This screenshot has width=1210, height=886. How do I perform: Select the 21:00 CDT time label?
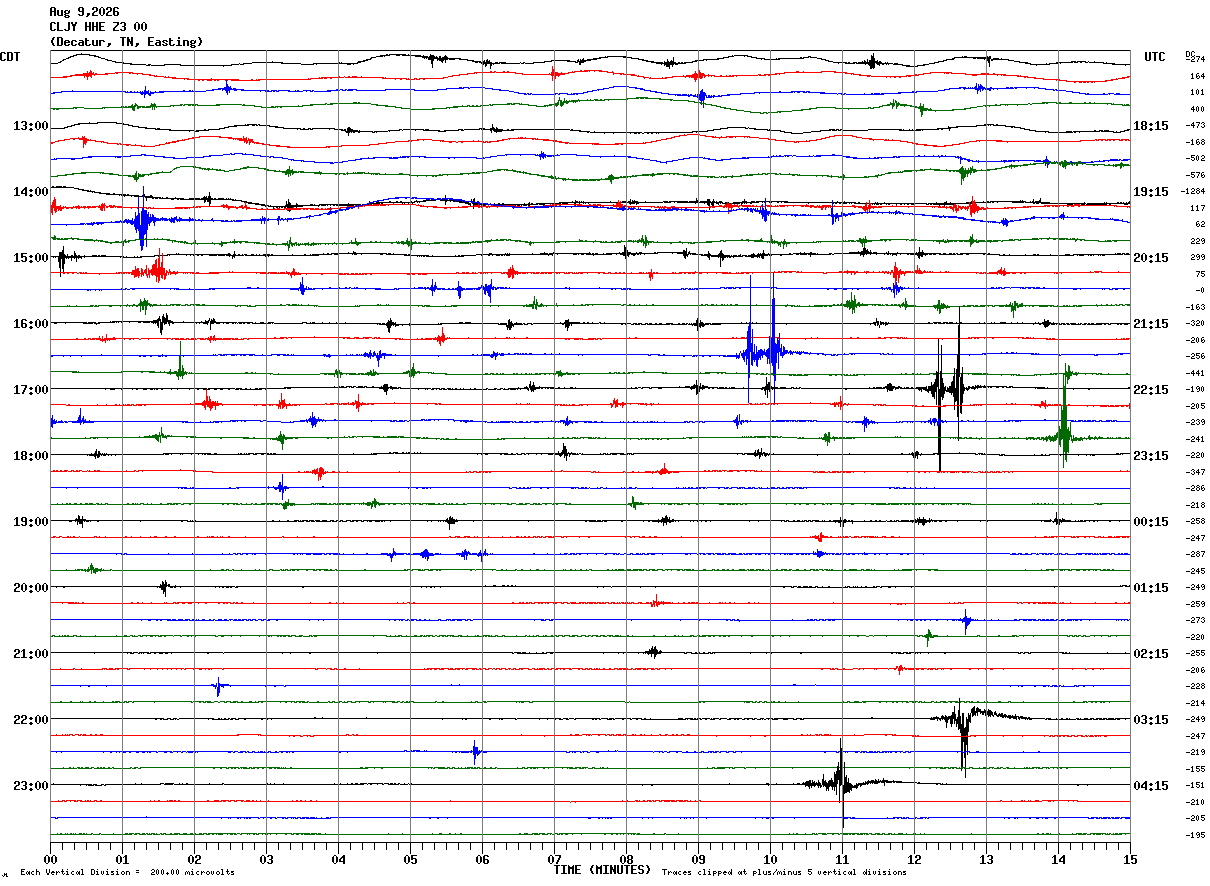point(31,654)
